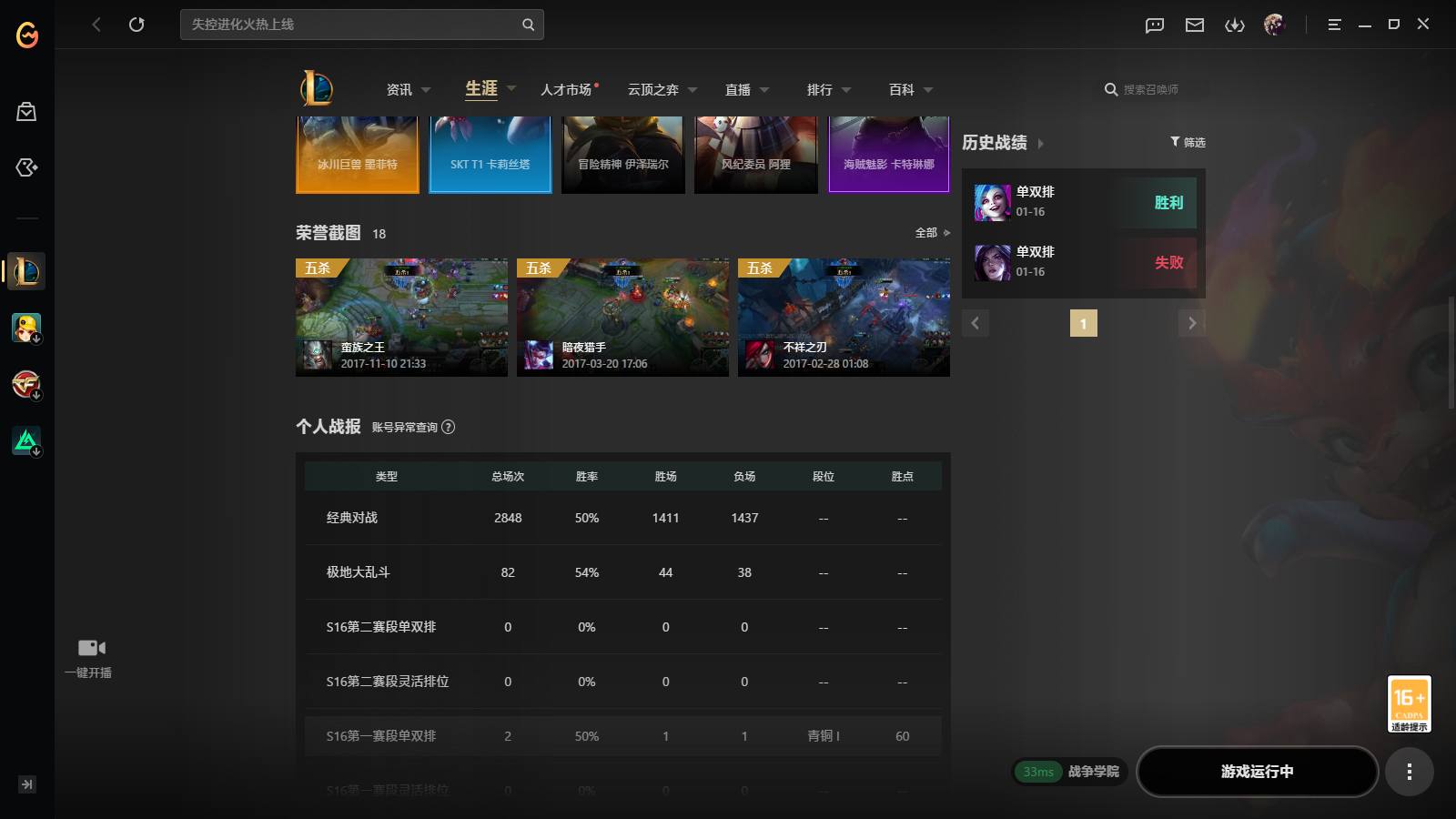This screenshot has height=819, width=1456.
Task: Click the 青铜 I rank cell
Action: tap(824, 736)
